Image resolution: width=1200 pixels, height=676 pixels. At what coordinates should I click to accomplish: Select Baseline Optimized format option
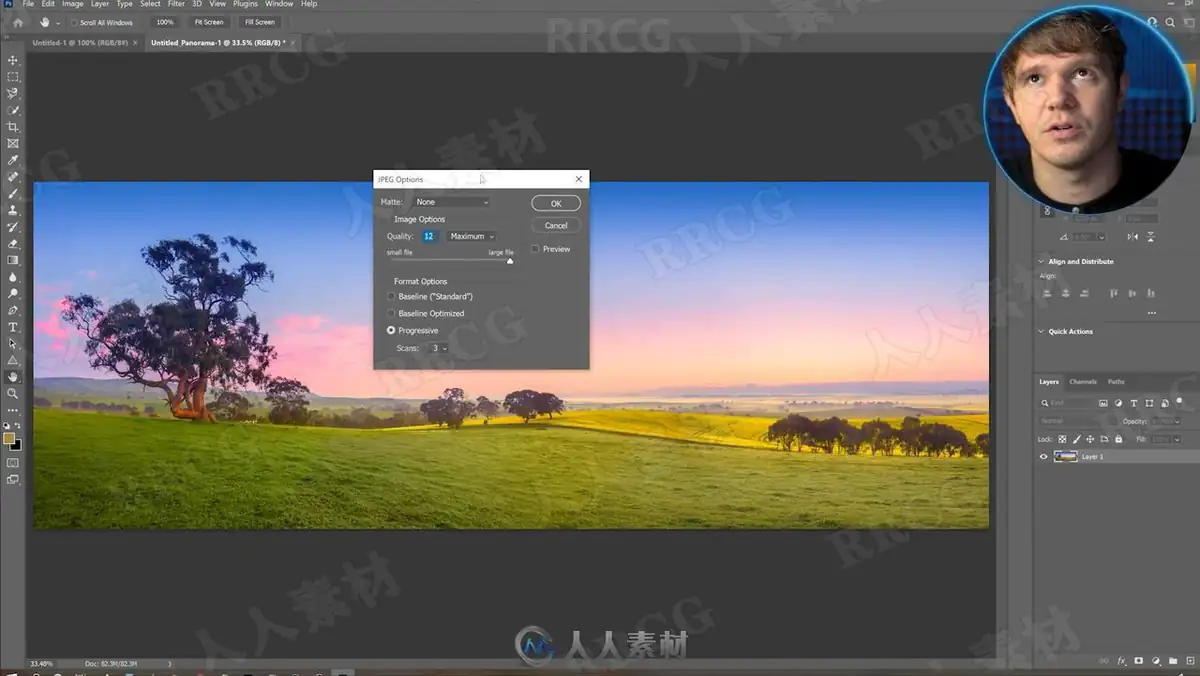[x=391, y=313]
